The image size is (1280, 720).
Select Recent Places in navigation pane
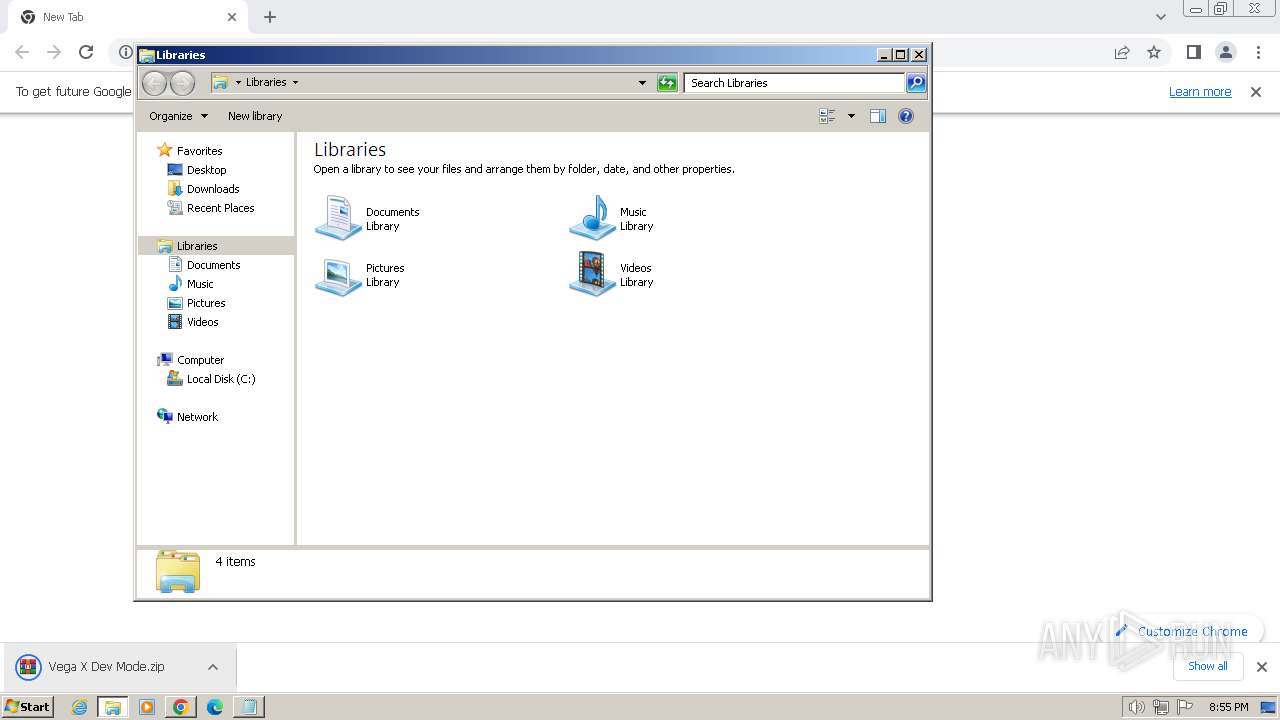[220, 208]
